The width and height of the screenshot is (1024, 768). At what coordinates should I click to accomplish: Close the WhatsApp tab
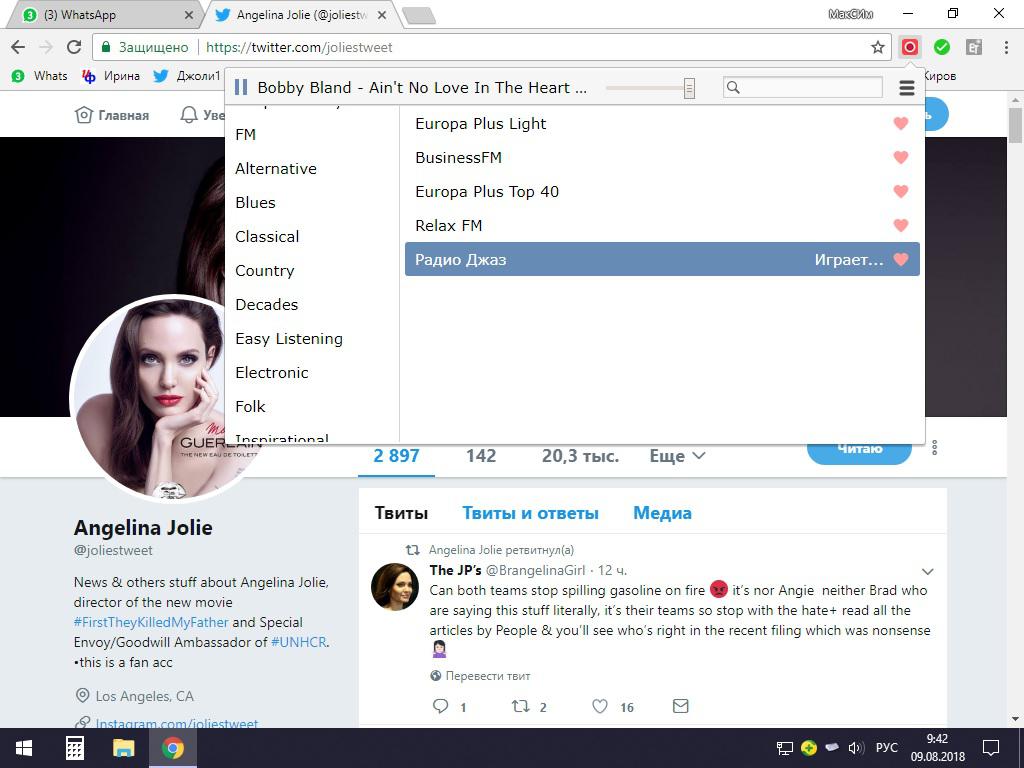click(189, 15)
